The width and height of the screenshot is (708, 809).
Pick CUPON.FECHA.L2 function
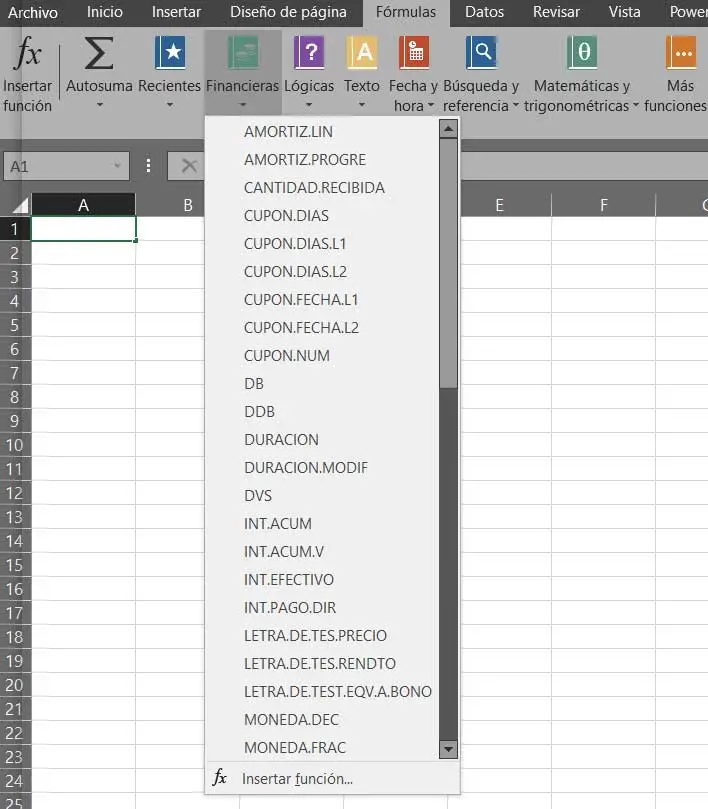(x=322, y=328)
